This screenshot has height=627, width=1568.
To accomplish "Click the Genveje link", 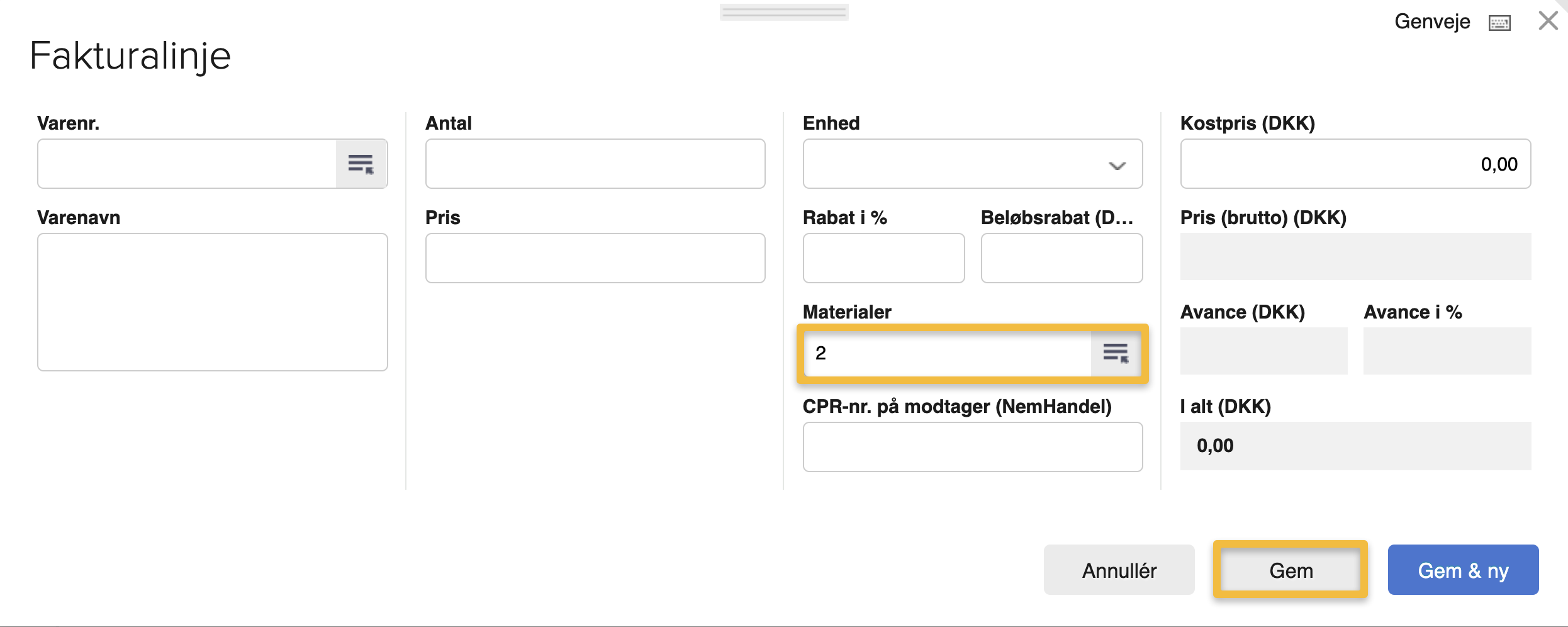I will (x=1432, y=22).
